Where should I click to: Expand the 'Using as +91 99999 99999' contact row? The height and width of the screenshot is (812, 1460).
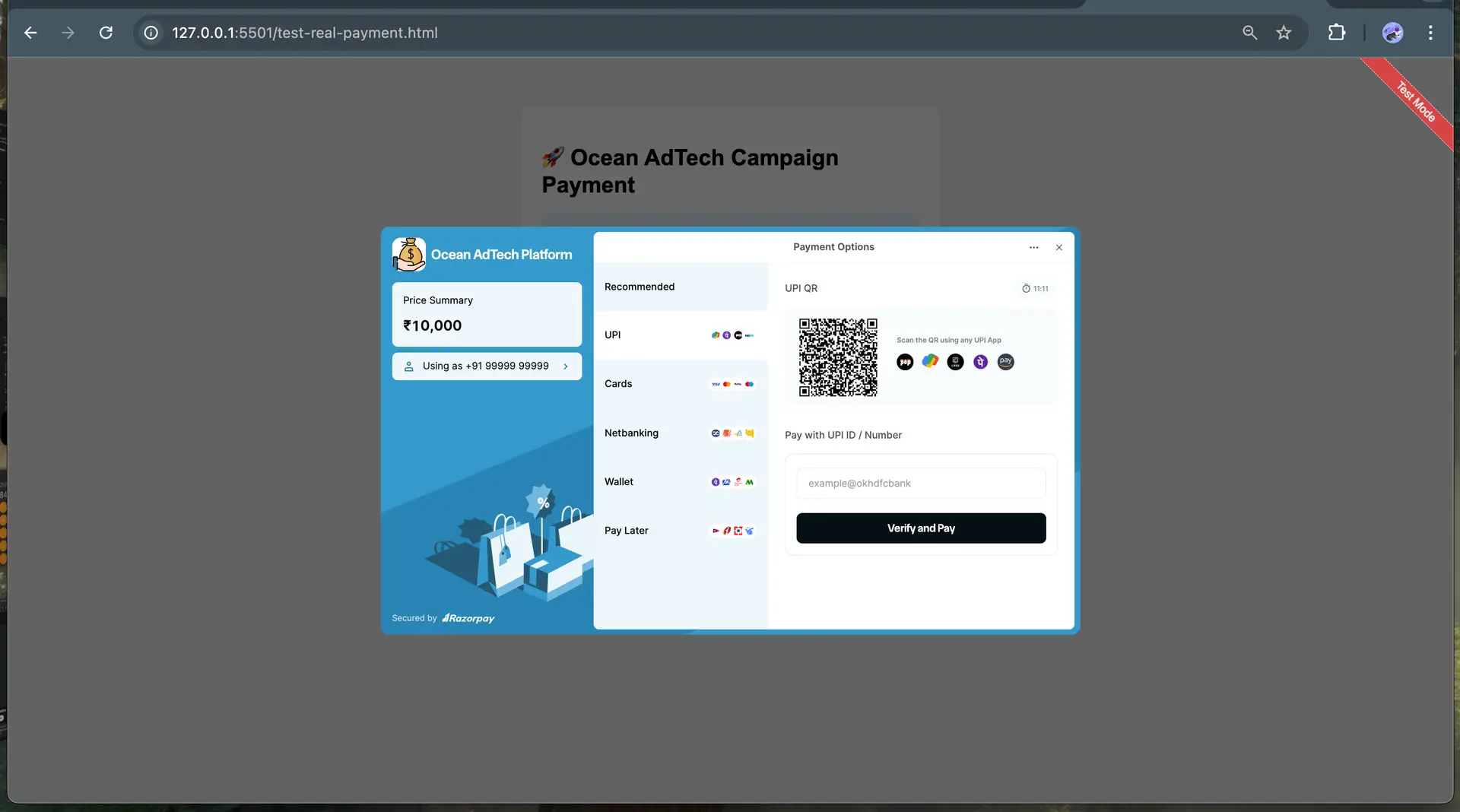click(x=487, y=366)
